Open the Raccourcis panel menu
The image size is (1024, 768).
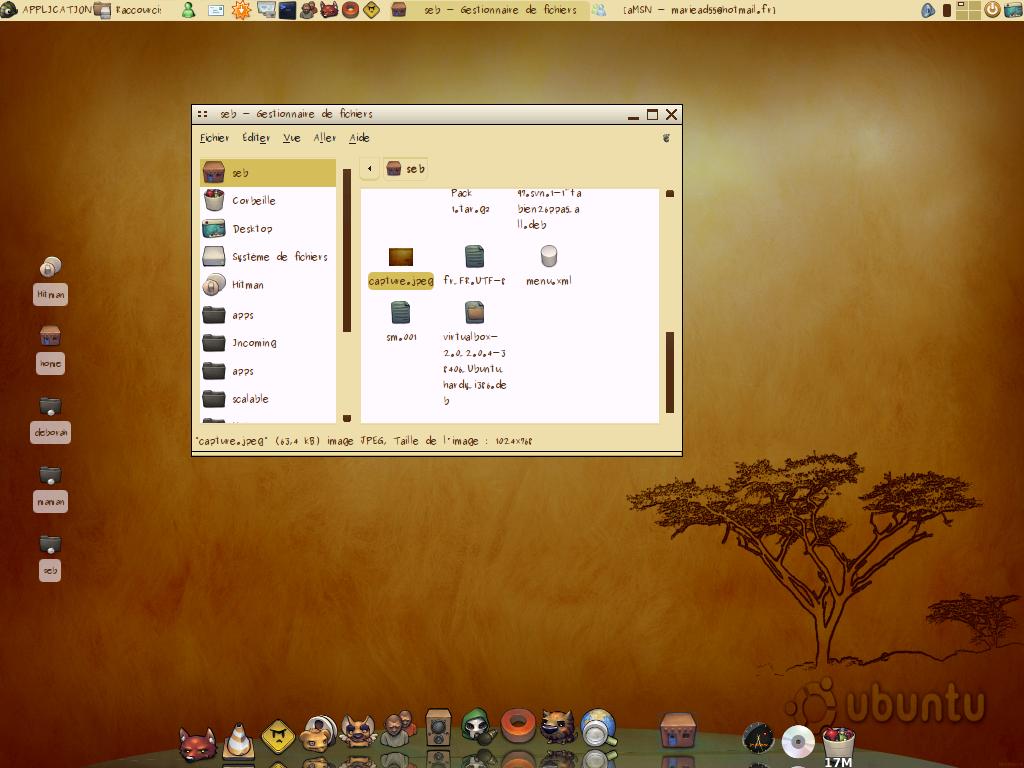[129, 10]
